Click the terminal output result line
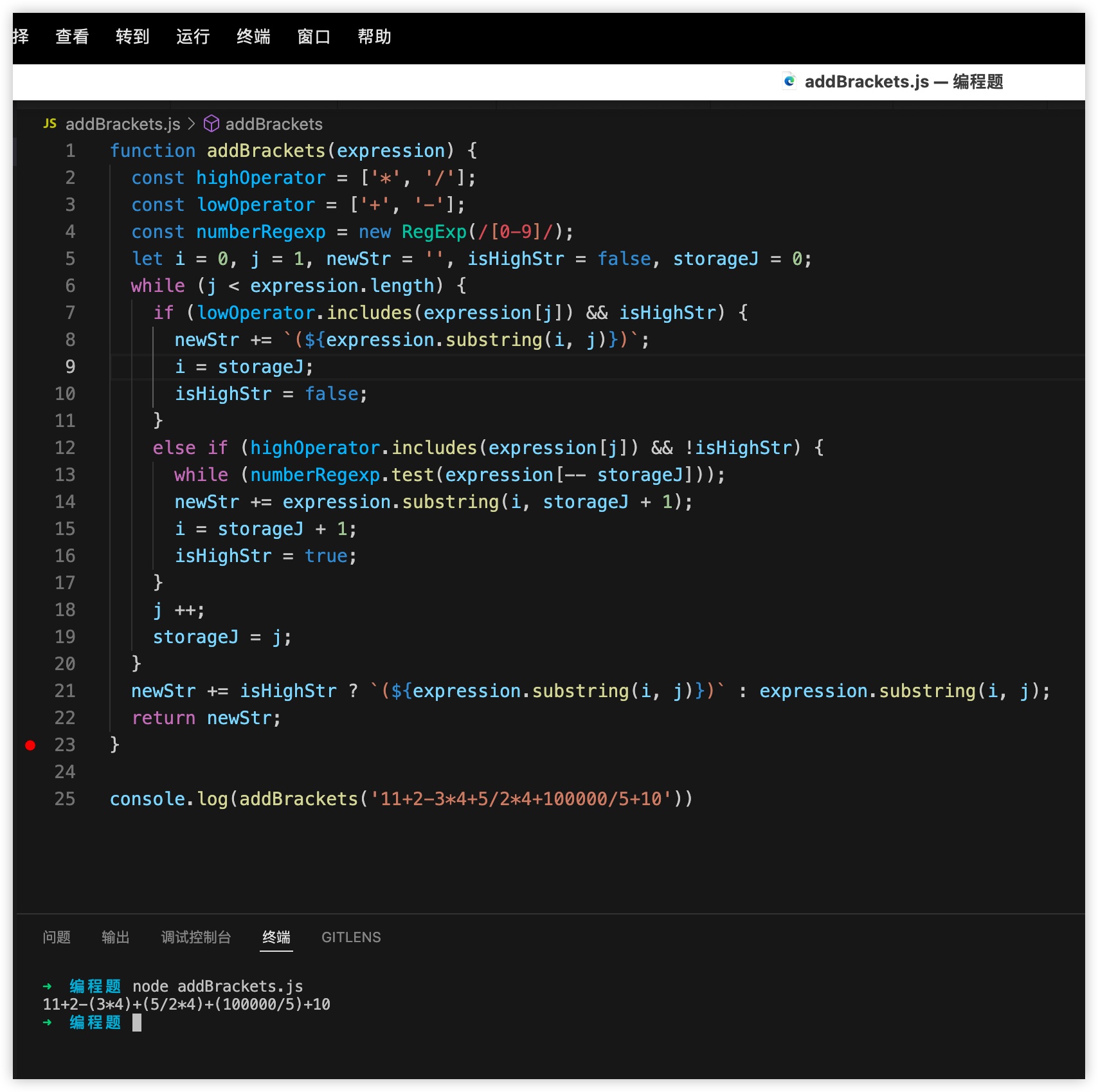Image resolution: width=1098 pixels, height=1092 pixels. tap(186, 1004)
